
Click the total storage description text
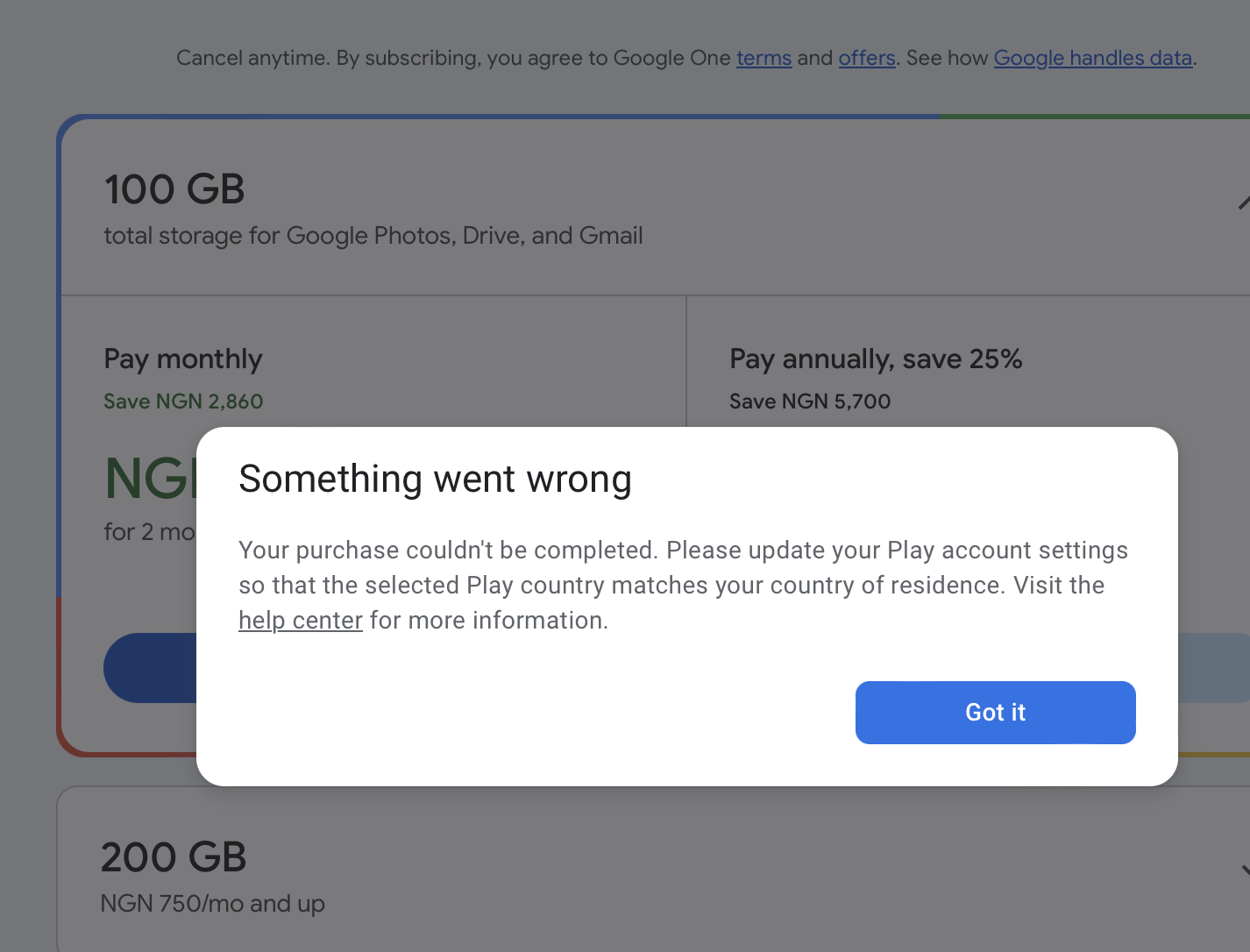(373, 236)
